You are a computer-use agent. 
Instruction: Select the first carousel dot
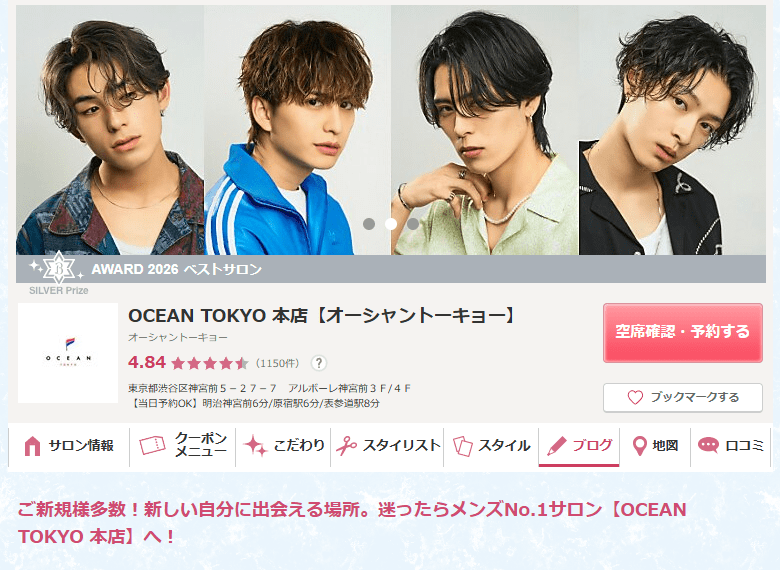[x=369, y=224]
